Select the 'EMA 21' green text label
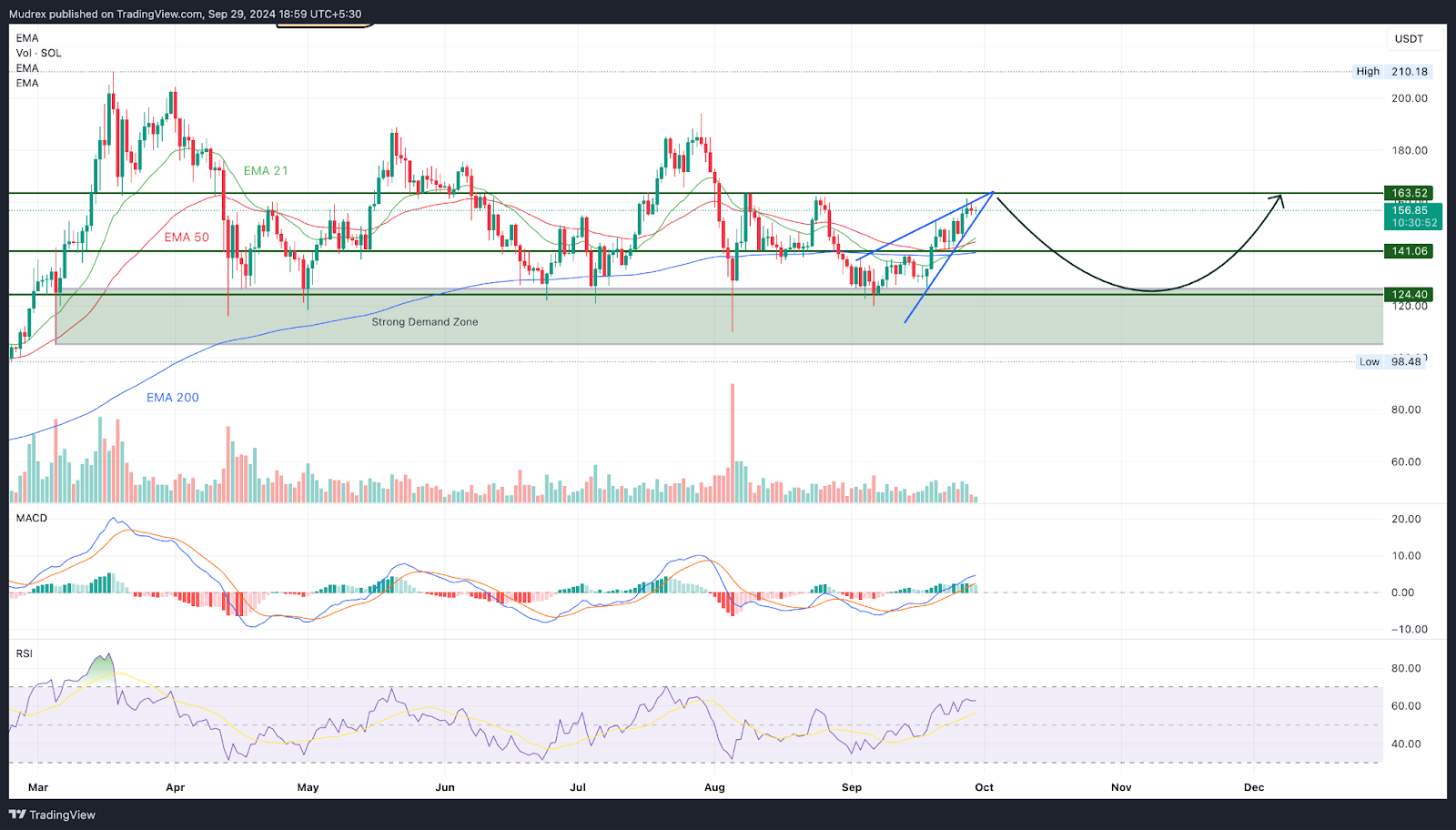The width and height of the screenshot is (1456, 830). coord(266,170)
